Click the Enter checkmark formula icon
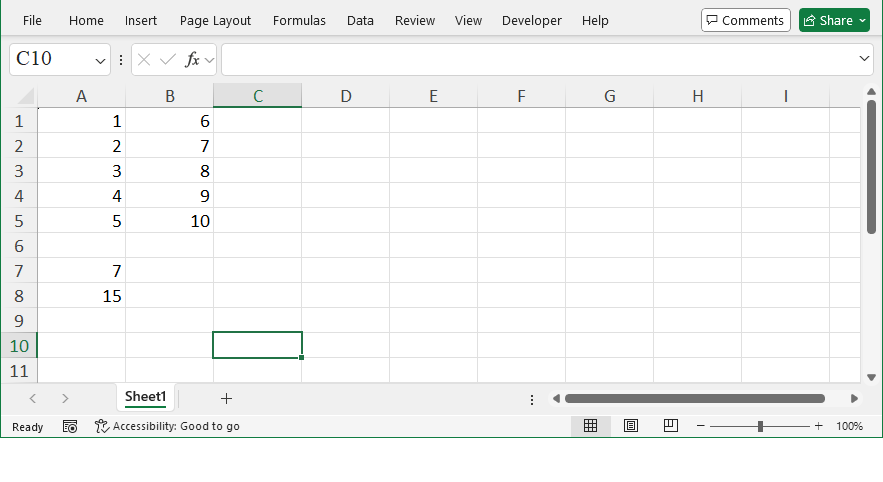This screenshot has width=883, height=482. coord(168,59)
